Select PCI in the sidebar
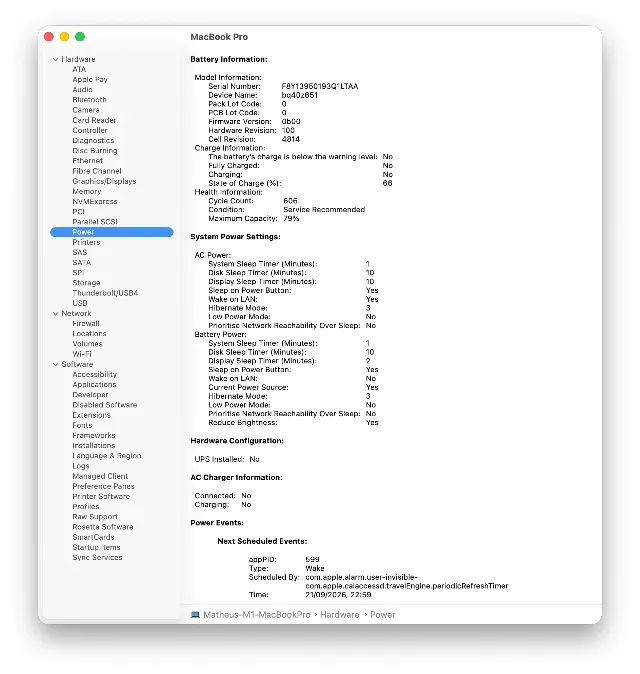 tap(79, 212)
